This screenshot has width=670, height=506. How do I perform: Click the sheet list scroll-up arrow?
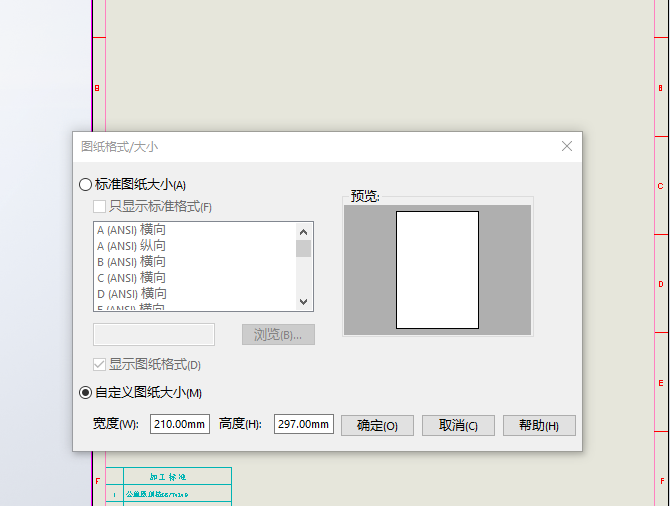coord(304,230)
